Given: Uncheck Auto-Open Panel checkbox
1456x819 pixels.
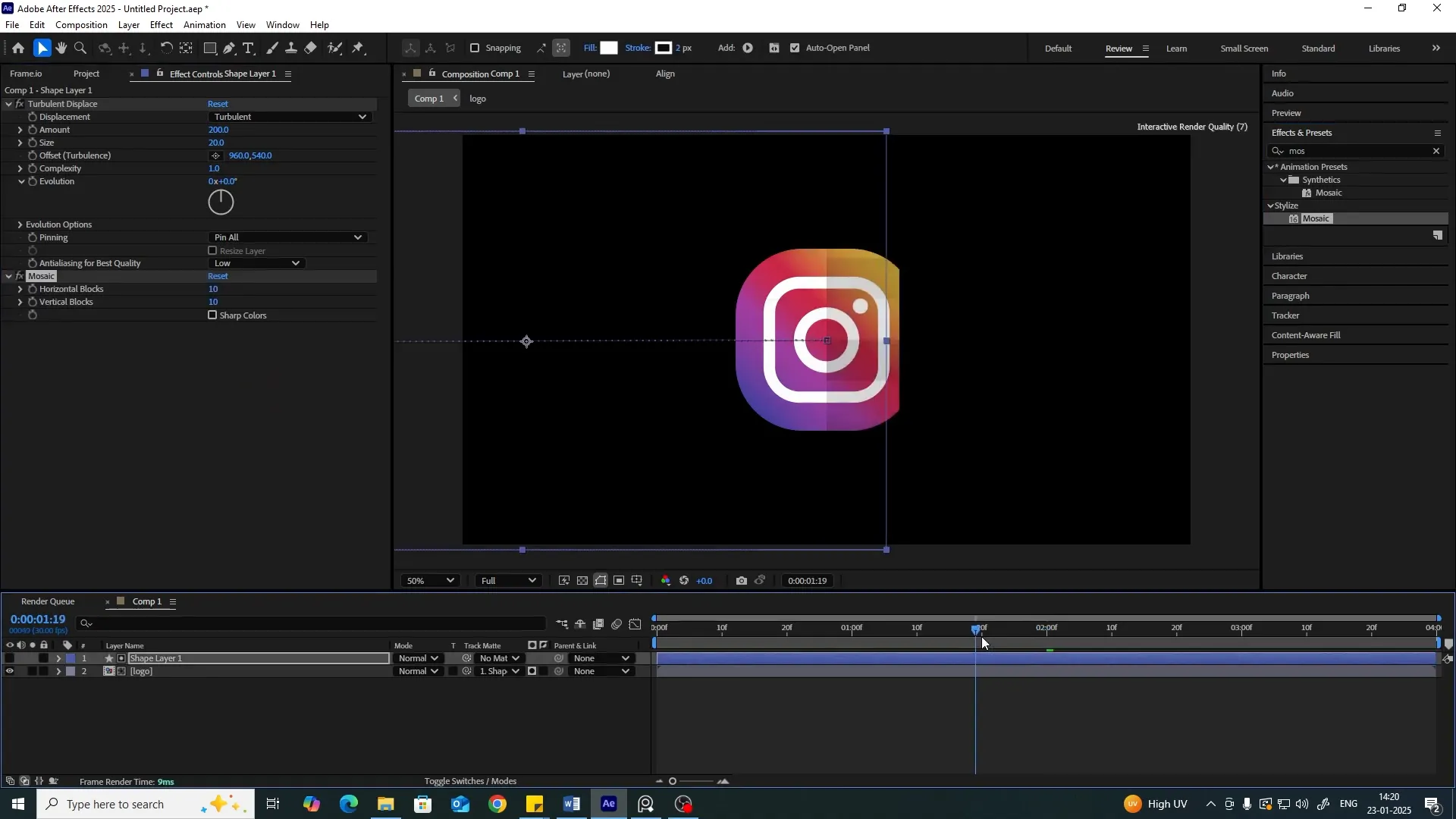Looking at the screenshot, I should point(795,48).
